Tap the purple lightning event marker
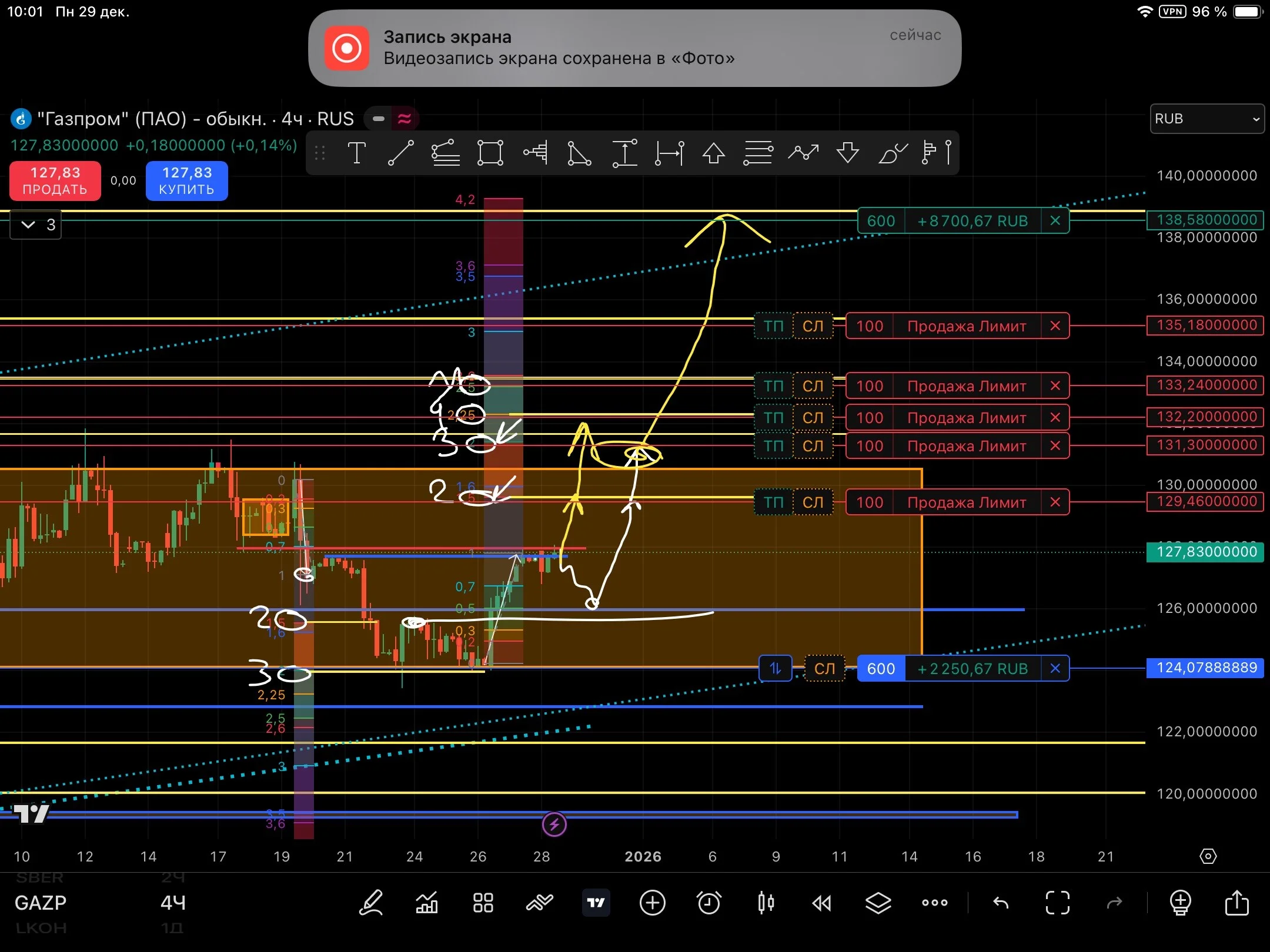1270x952 pixels. coord(554,824)
